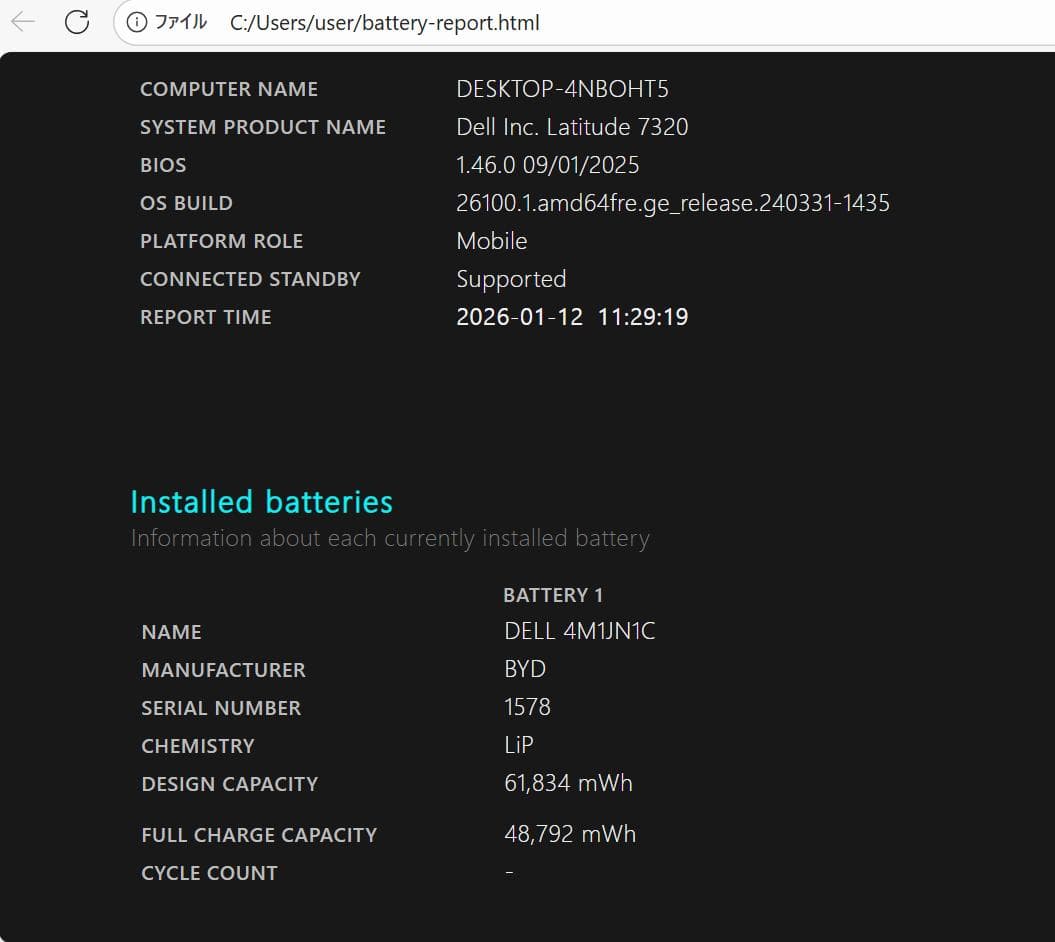This screenshot has height=942, width=1055.
Task: Click the BYD manufacturer value
Action: click(x=525, y=669)
